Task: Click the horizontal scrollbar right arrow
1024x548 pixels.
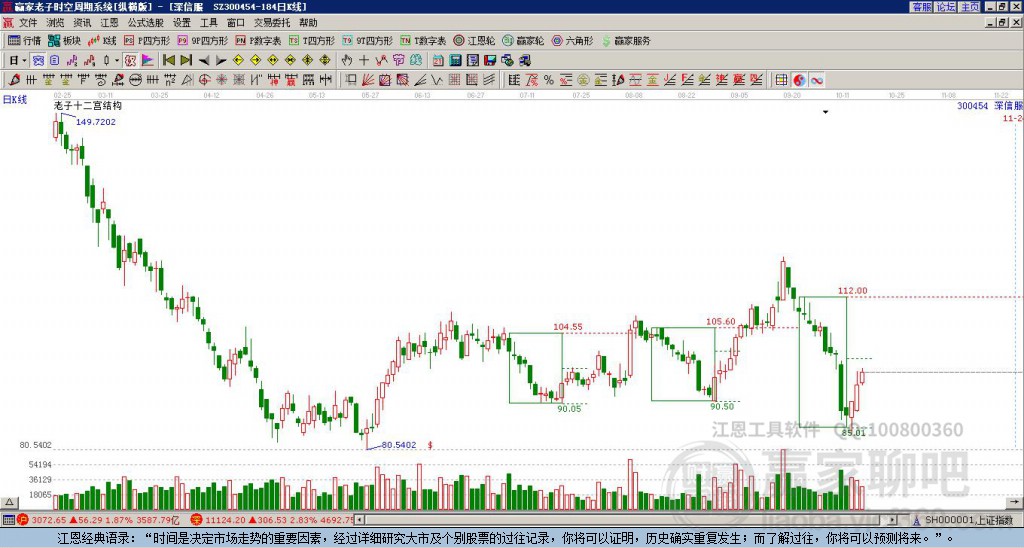Action: click(x=892, y=520)
